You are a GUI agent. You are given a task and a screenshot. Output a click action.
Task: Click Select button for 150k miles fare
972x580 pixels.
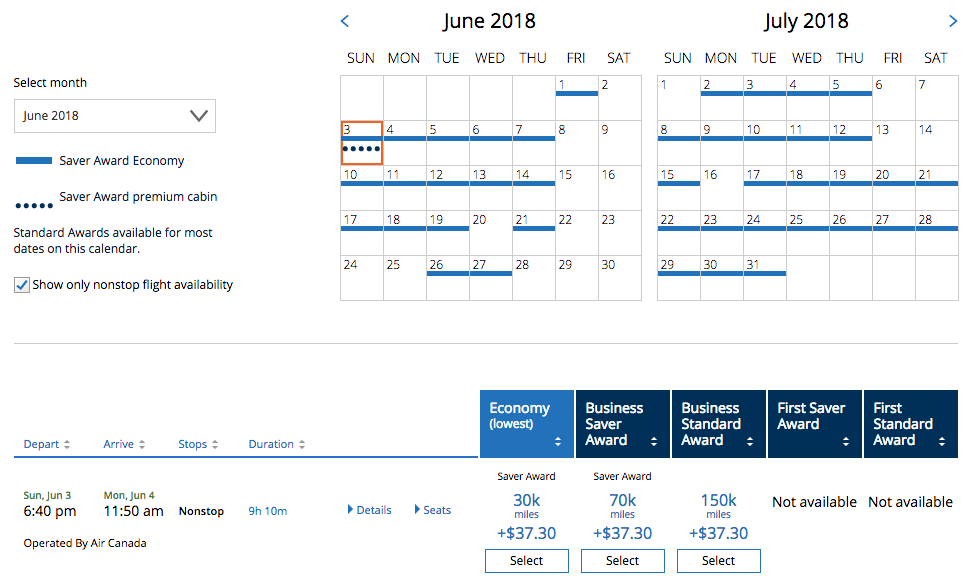click(718, 561)
